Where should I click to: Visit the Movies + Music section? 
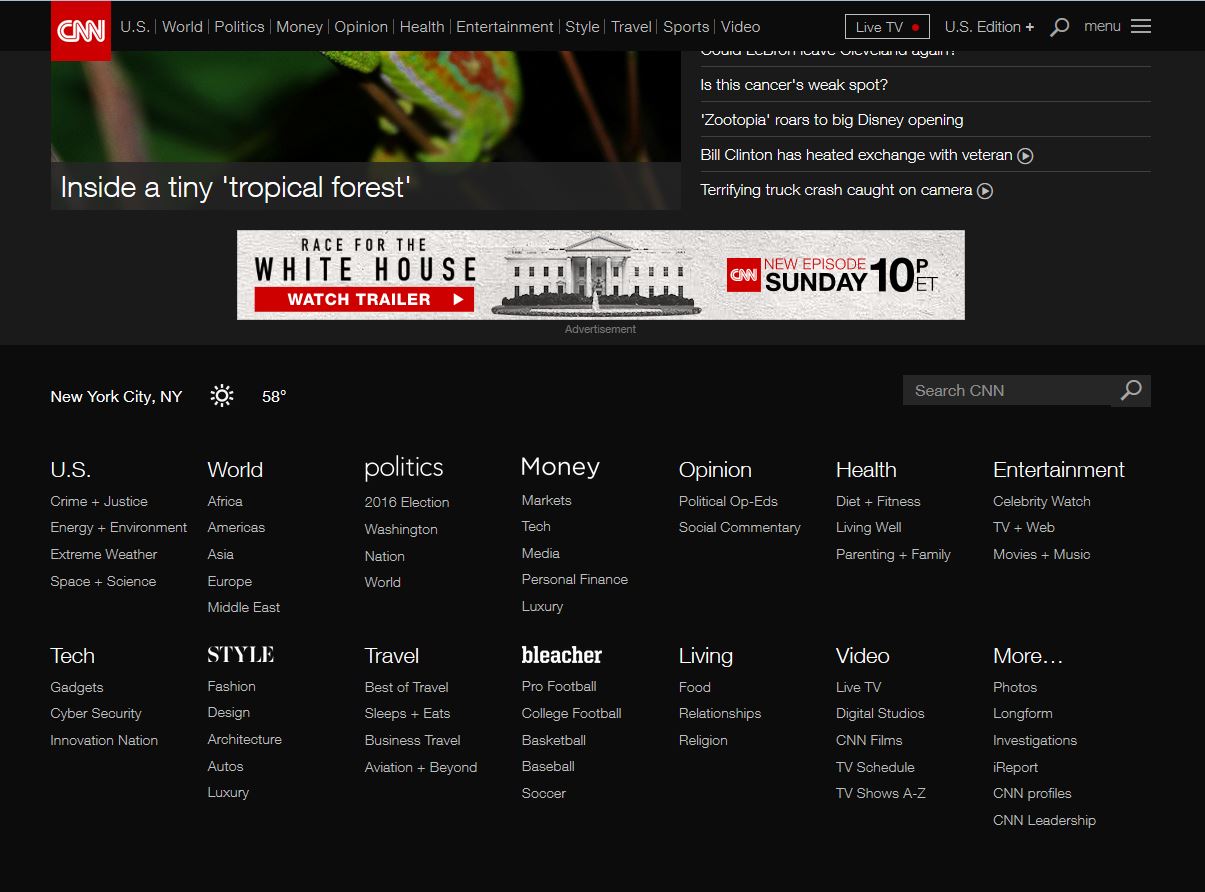(x=1042, y=554)
